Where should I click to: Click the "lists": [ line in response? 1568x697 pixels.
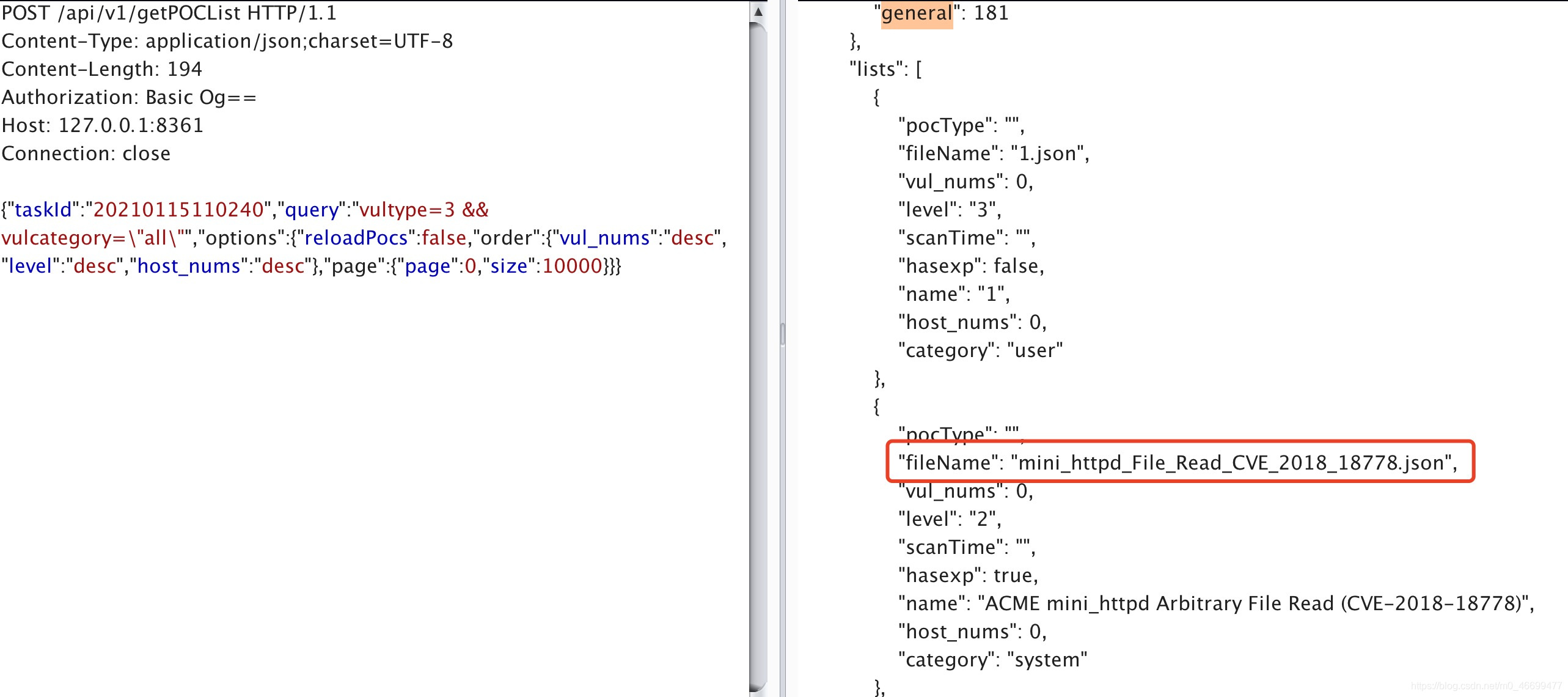coord(886,69)
